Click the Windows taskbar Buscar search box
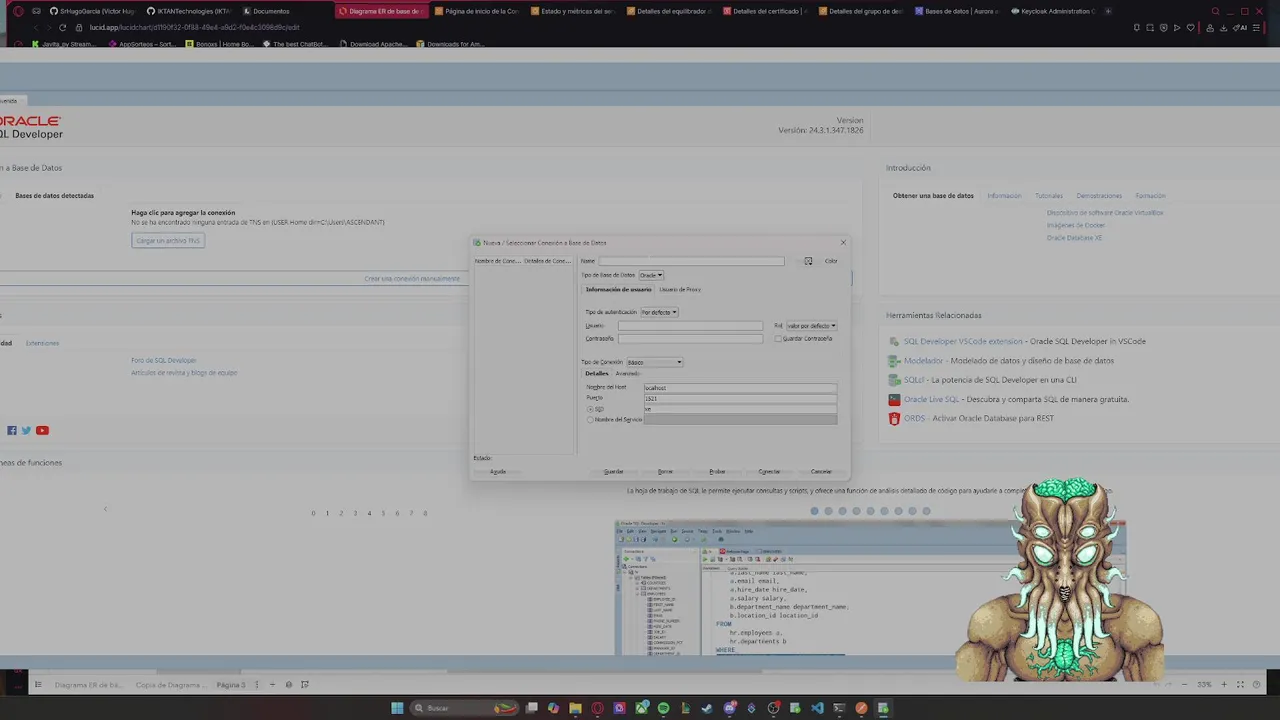 (465, 708)
